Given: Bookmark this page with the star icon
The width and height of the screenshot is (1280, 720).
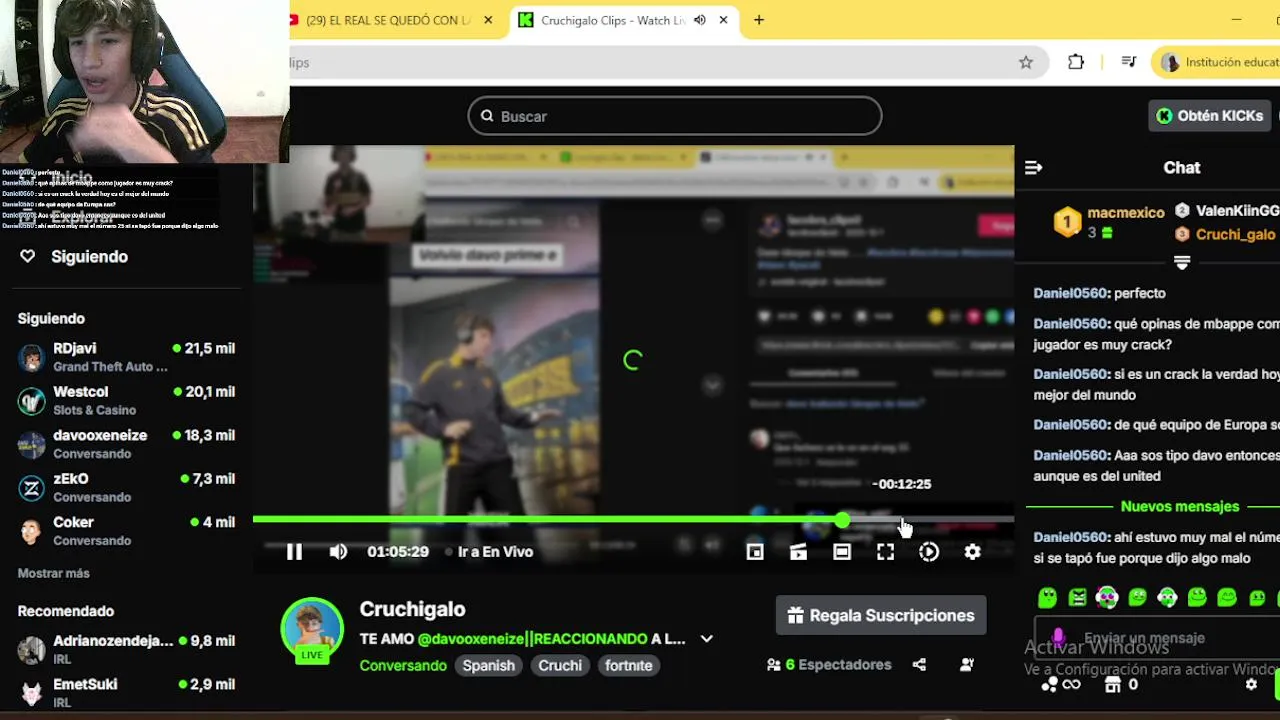Looking at the screenshot, I should 1025,62.
